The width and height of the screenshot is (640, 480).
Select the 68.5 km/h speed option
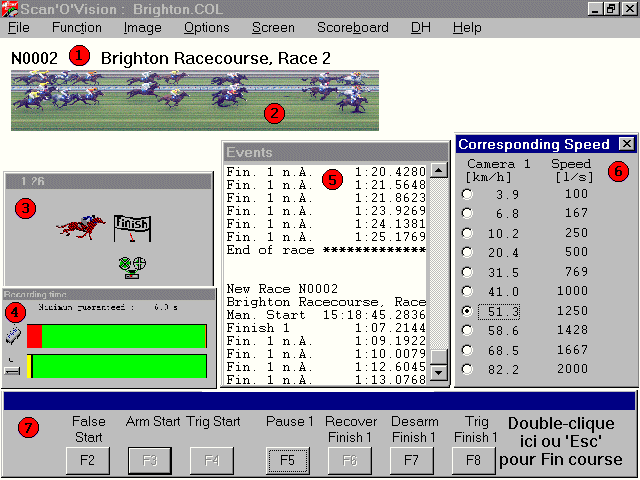click(467, 350)
